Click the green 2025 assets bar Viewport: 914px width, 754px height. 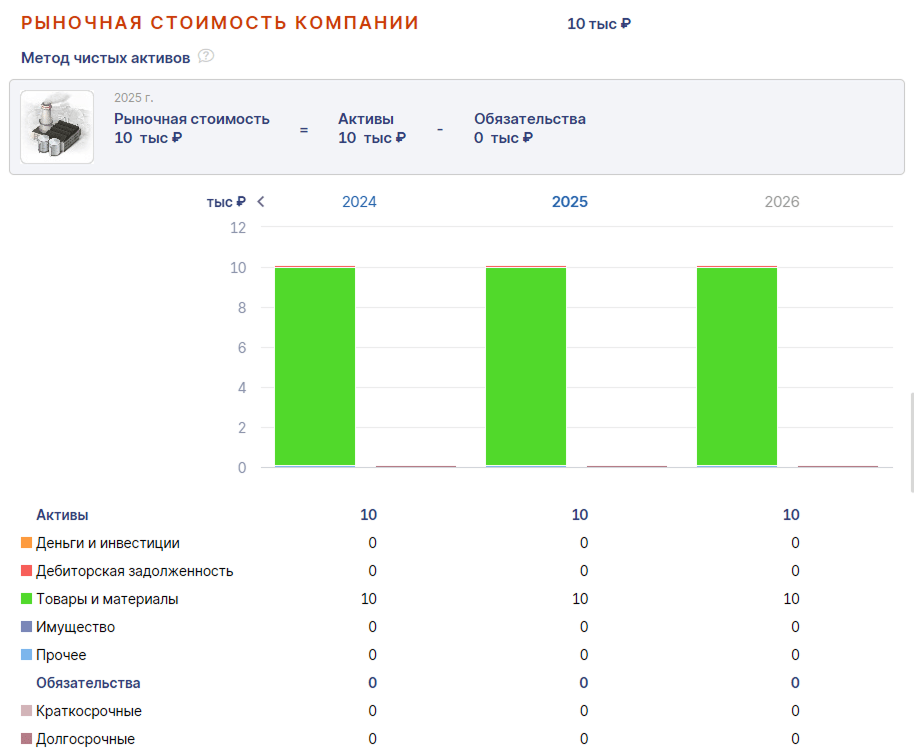[526, 367]
